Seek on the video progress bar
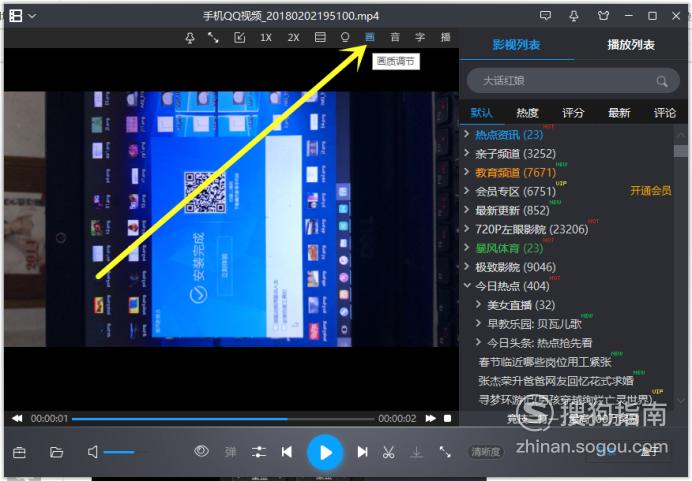Screen dimensions: 692x481 point(223,419)
